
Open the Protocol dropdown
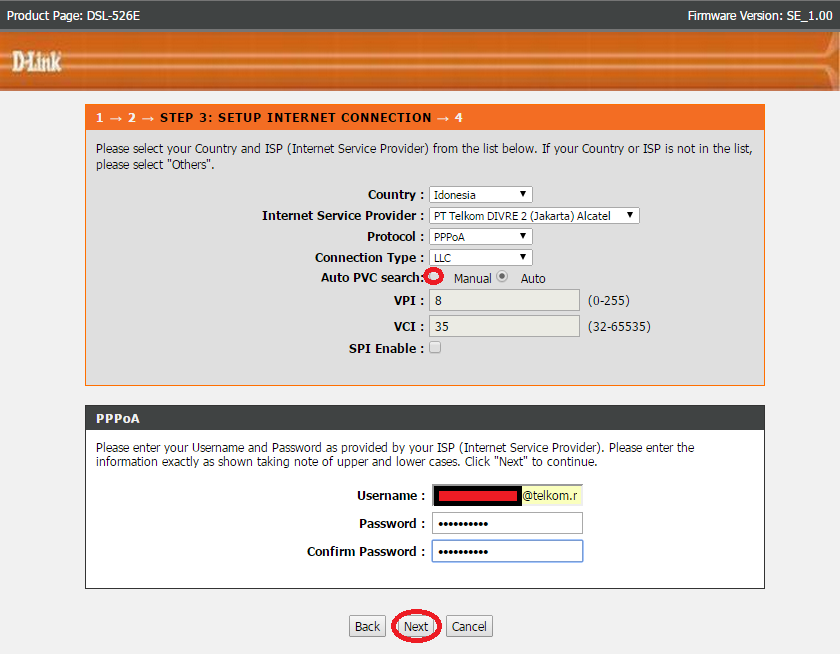pos(481,236)
